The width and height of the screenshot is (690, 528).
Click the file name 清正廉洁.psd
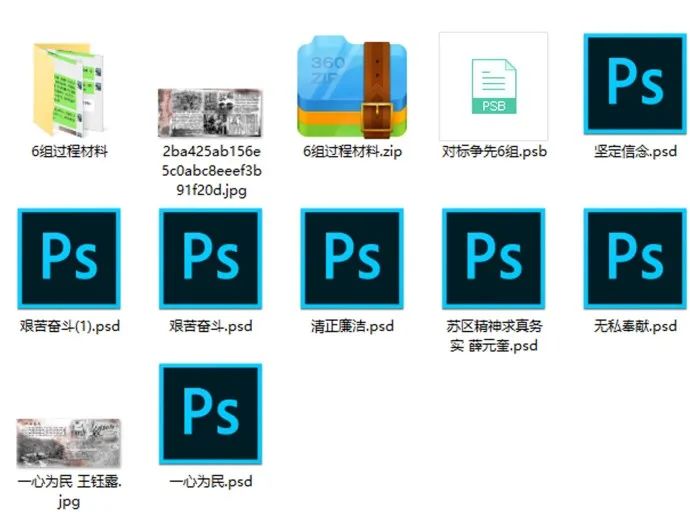coord(352,326)
